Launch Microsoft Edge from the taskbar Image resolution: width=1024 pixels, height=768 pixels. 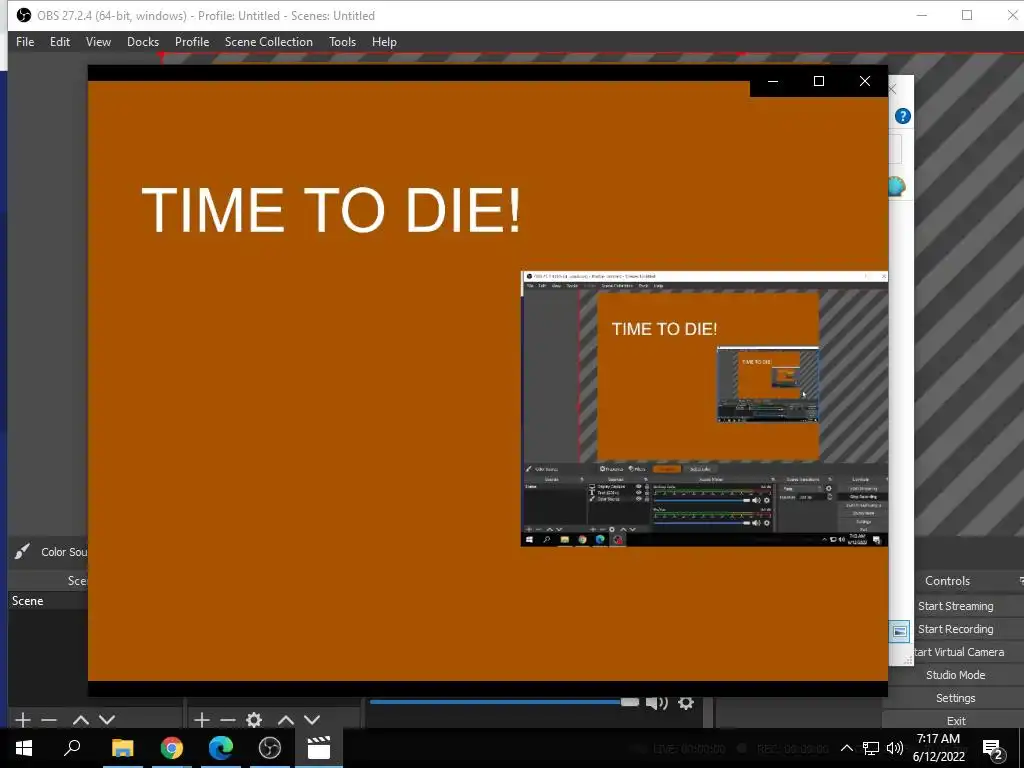pos(221,748)
